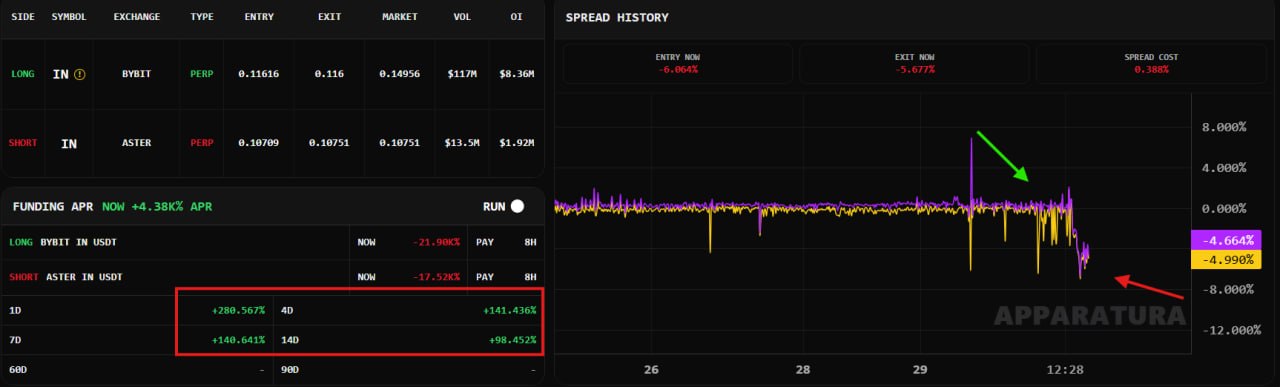1280x387 pixels.
Task: Sort positions by the OI column
Action: (517, 18)
